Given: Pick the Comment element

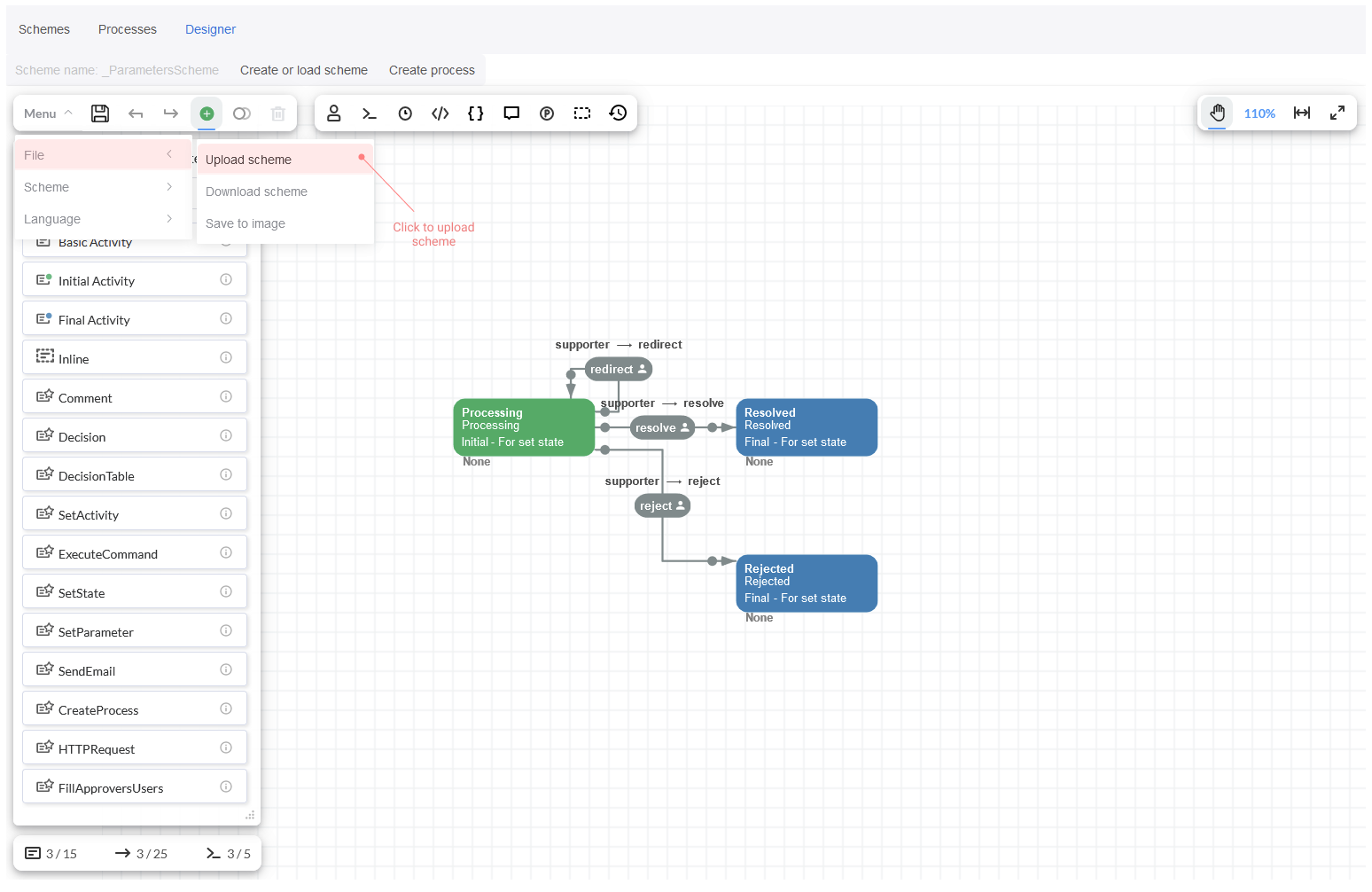Looking at the screenshot, I should click(135, 397).
